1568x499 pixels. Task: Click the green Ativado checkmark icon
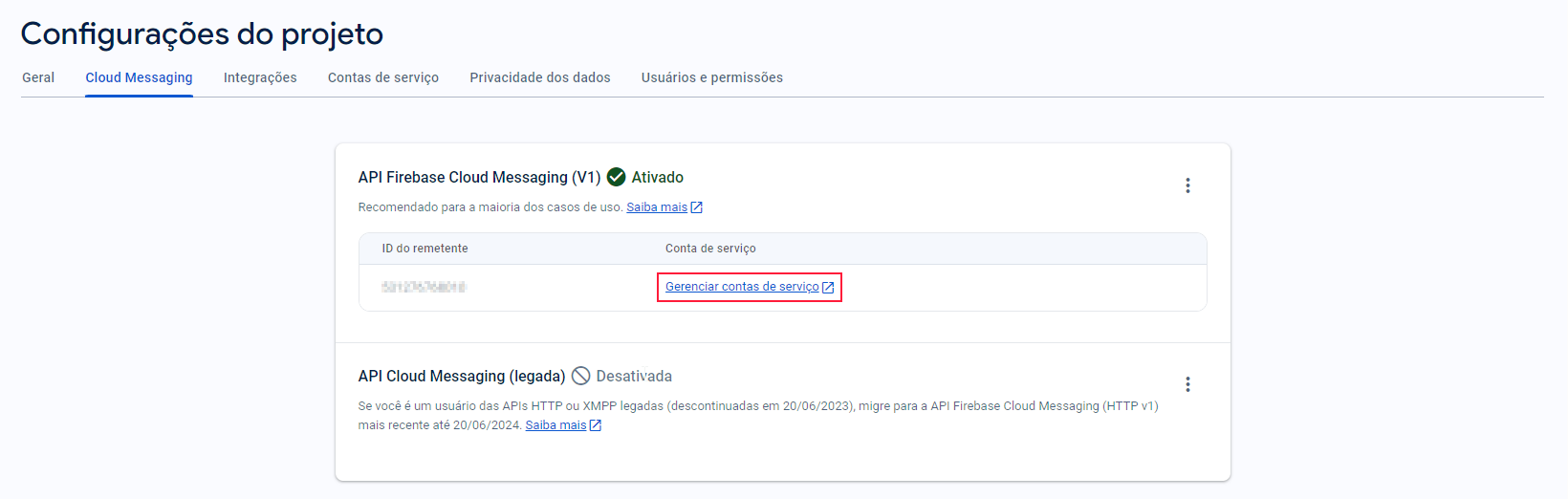pyautogui.click(x=617, y=177)
